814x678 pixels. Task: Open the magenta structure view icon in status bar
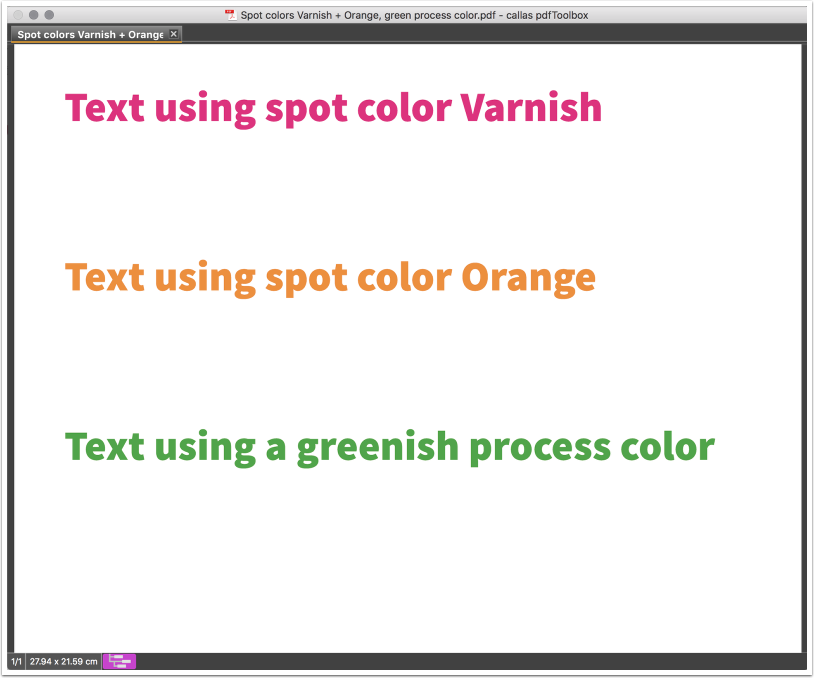point(119,661)
